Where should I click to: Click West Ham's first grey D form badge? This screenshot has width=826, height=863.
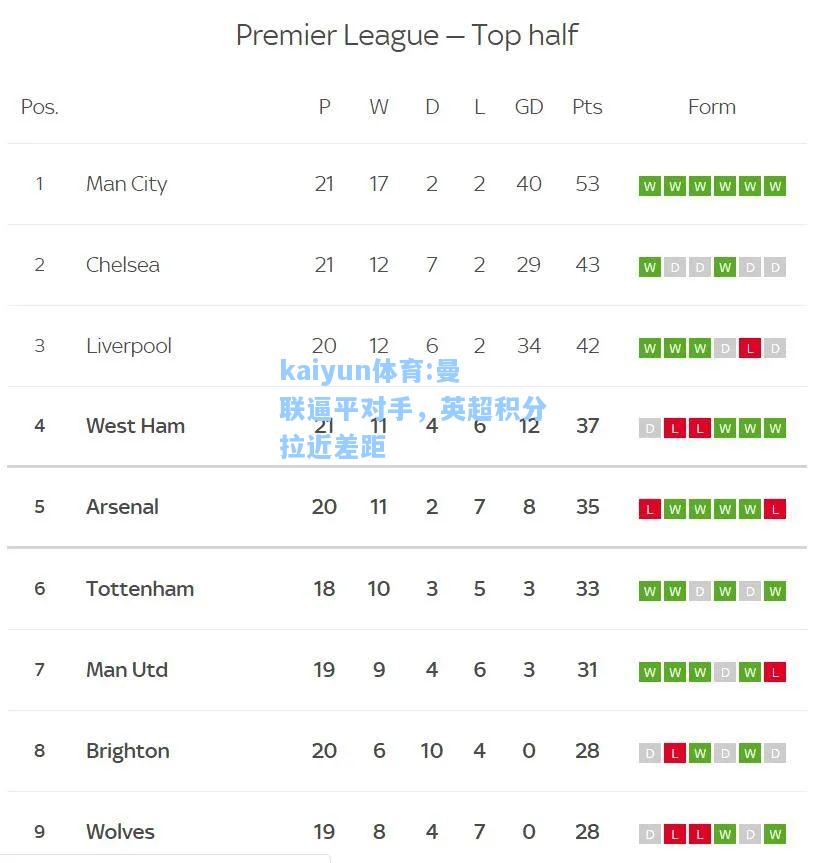point(649,428)
